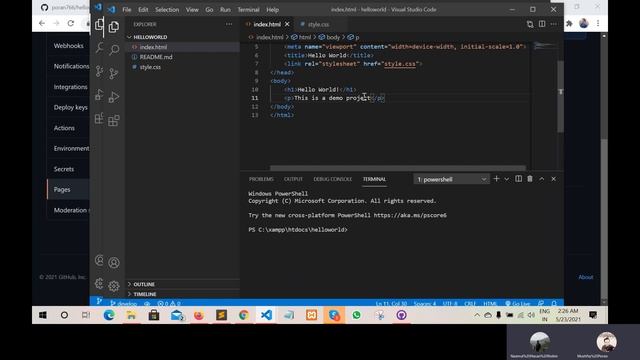This screenshot has height=360, width=640.
Task: Create a new terminal with the plus icon
Action: [496, 179]
